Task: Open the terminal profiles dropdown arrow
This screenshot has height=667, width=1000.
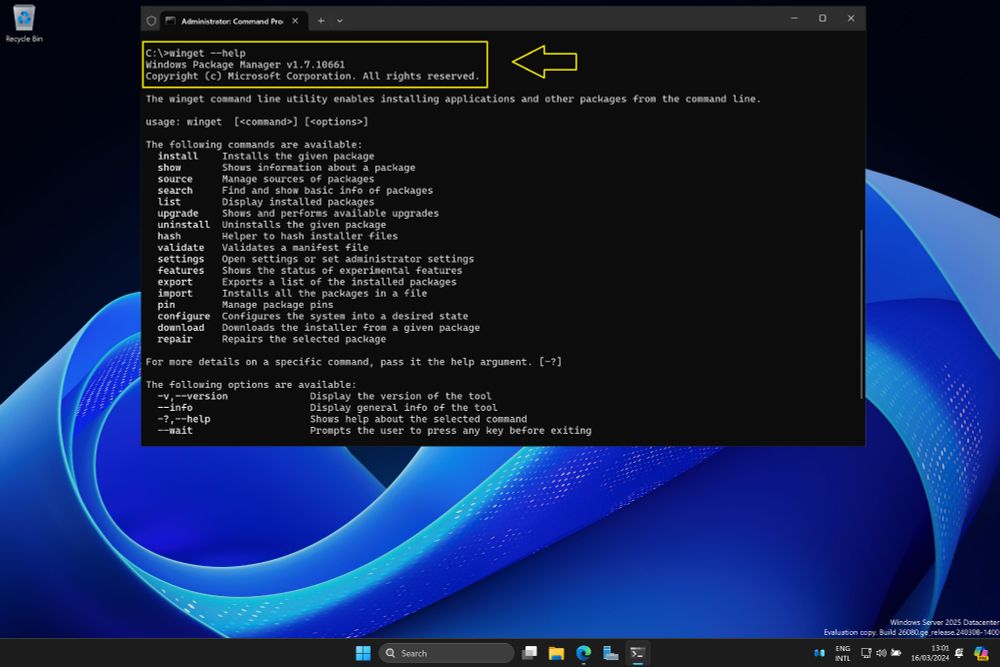Action: click(x=340, y=21)
